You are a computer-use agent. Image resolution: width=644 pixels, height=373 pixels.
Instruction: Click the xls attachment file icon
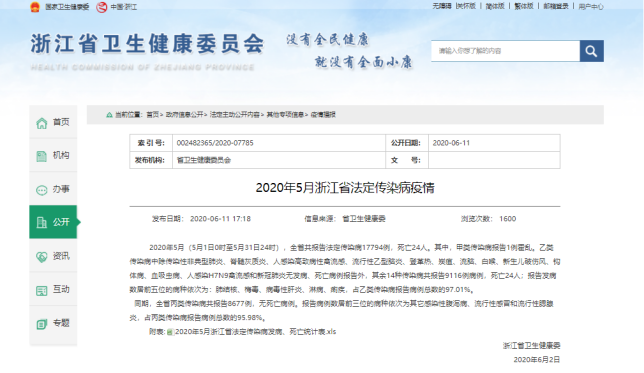(170, 332)
